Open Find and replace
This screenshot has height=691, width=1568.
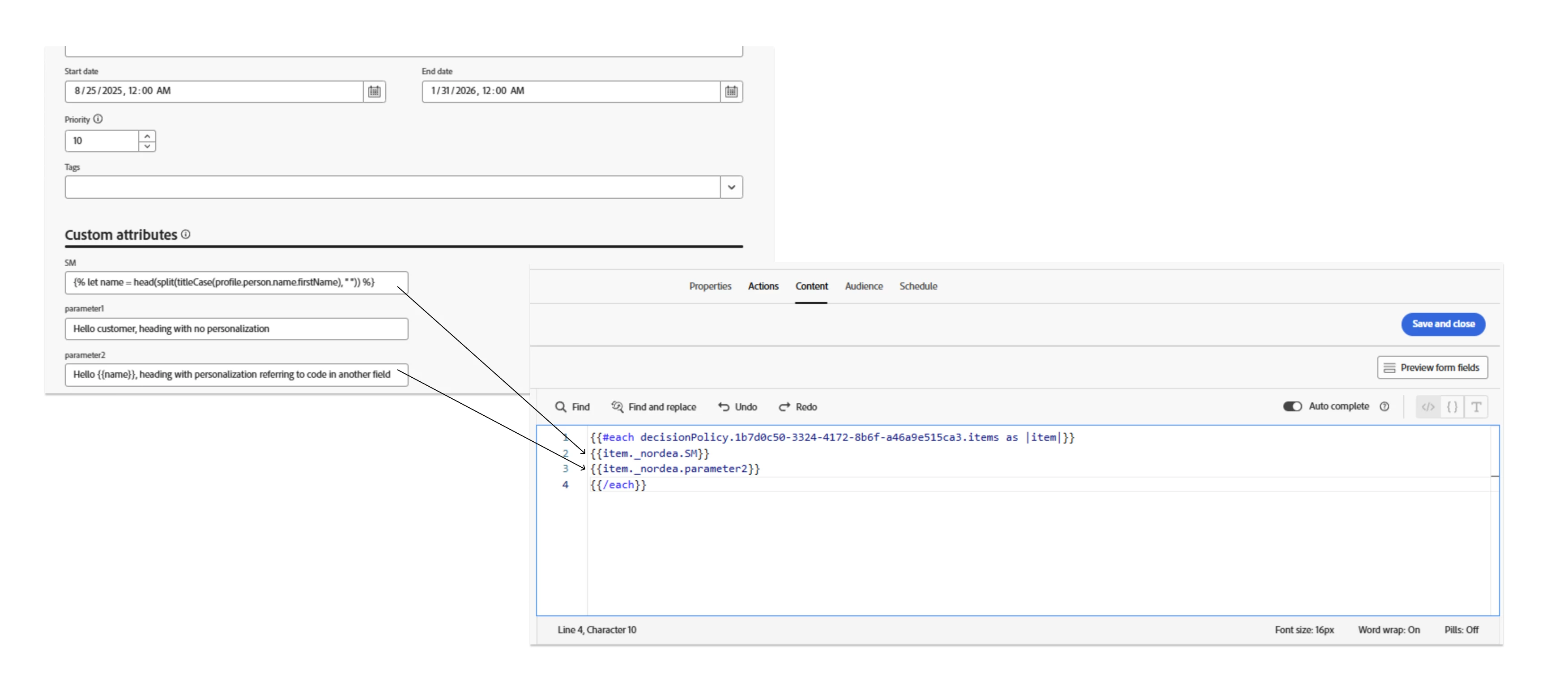pos(654,407)
